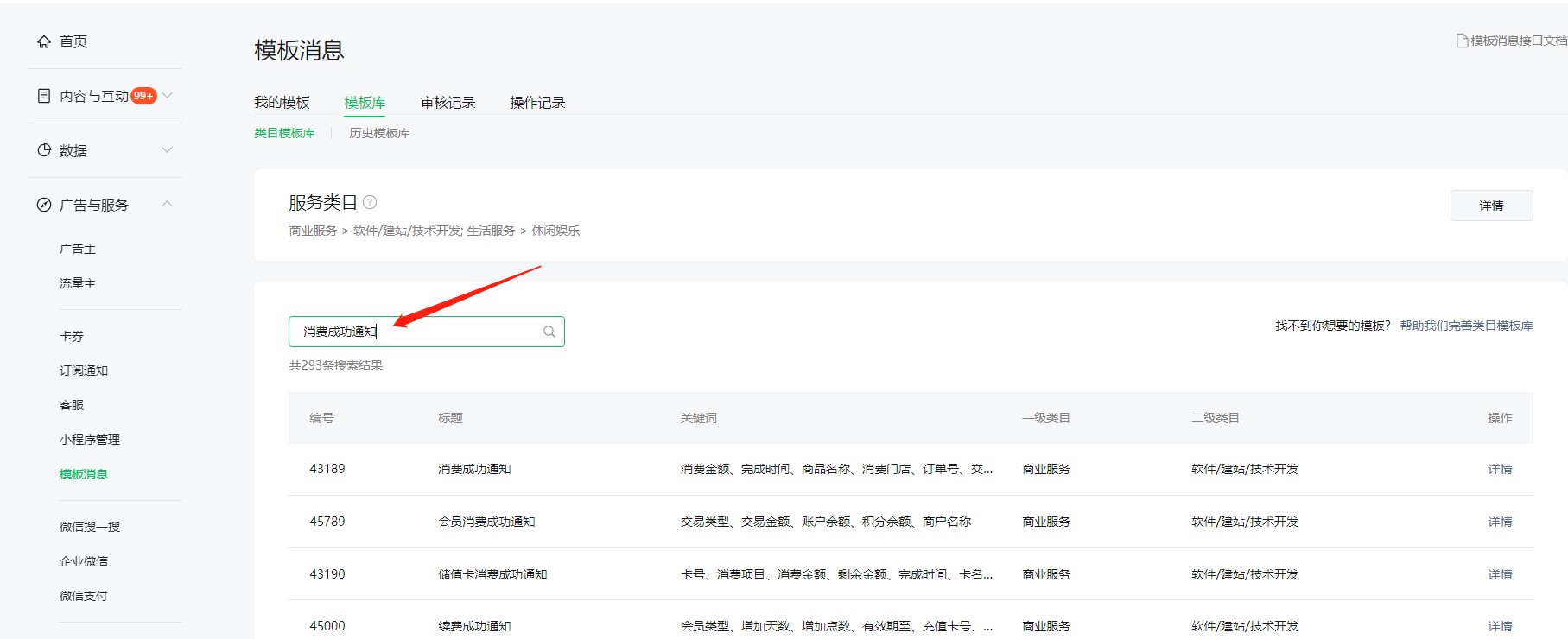Expand the 内容与互动 menu chevron
The image size is (1568, 639).
coord(168,96)
